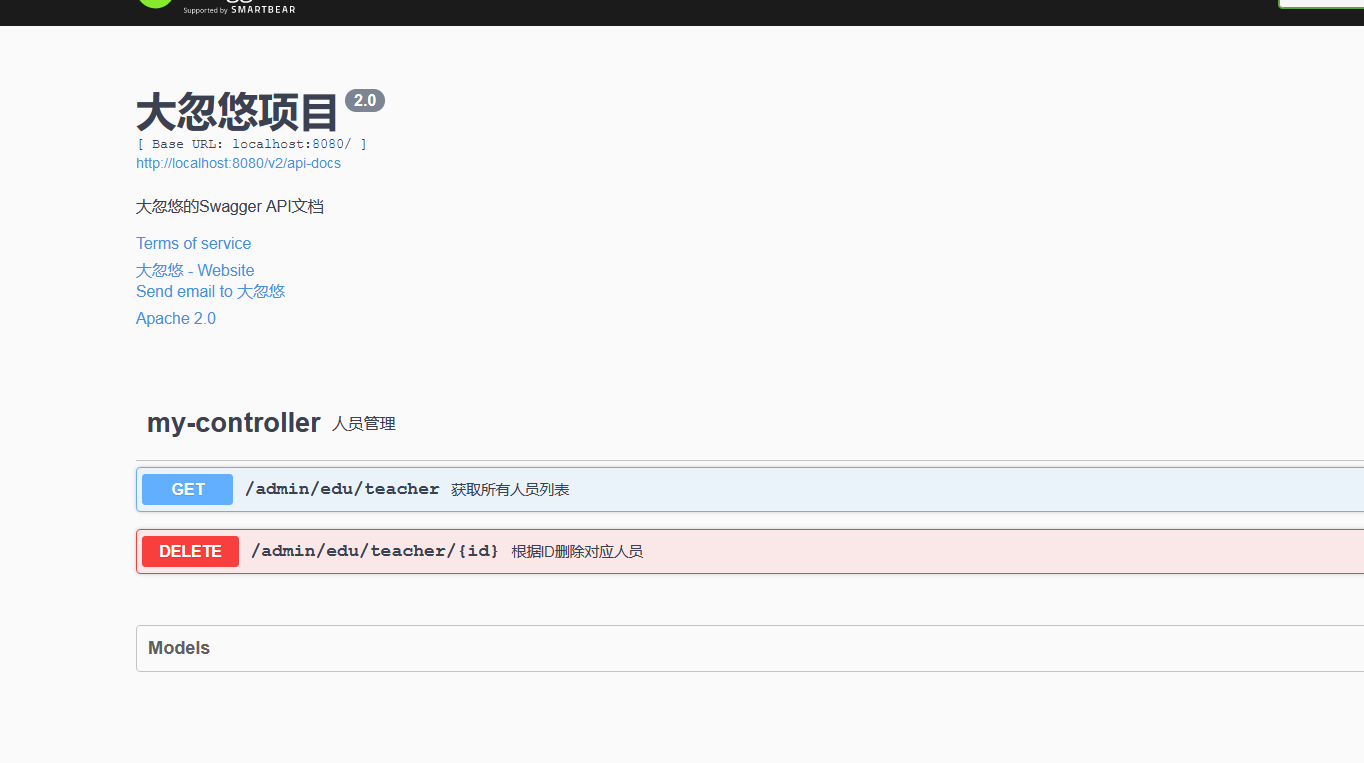This screenshot has height=763, width=1364.
Task: Visit the 大忽悠 - Website link
Action: click(x=195, y=270)
